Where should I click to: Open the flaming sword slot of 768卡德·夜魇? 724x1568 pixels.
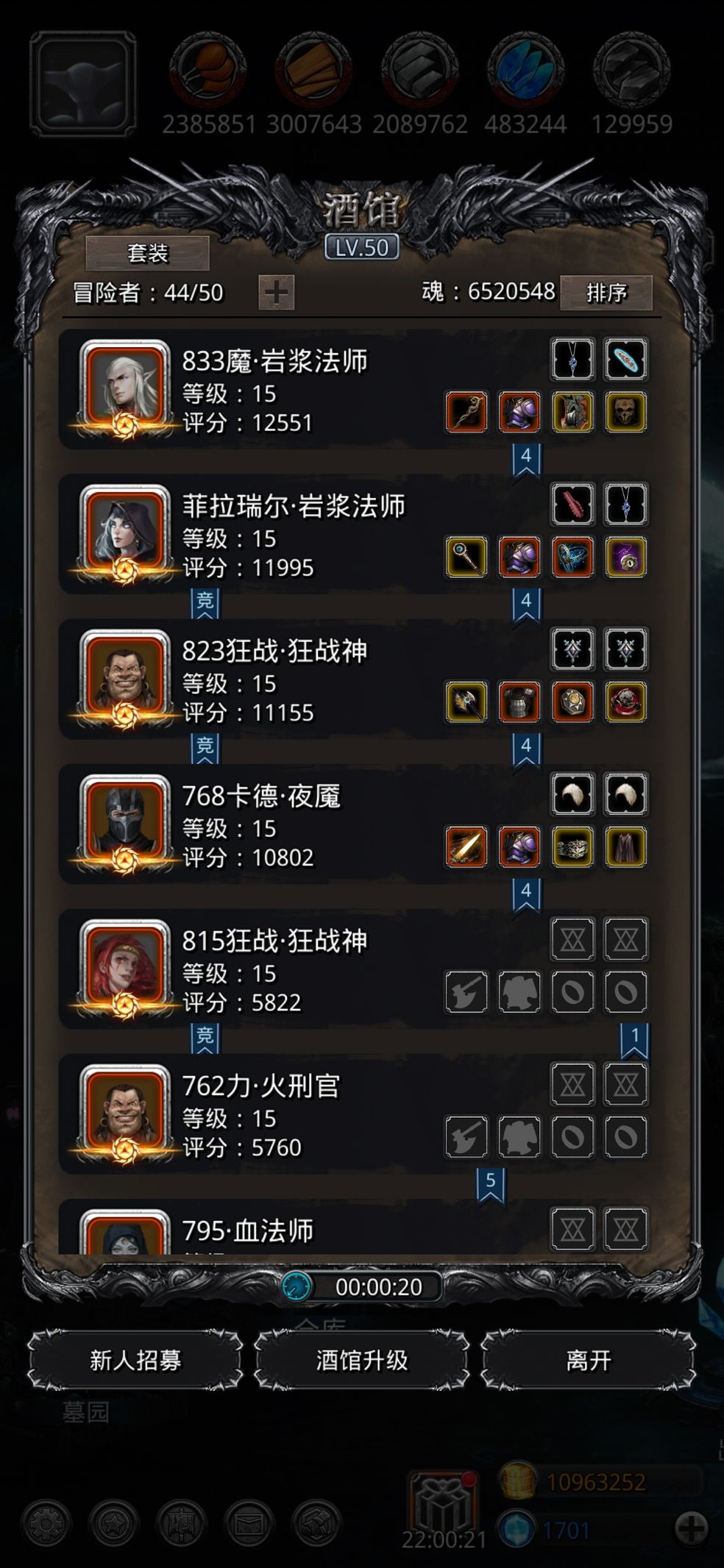pyautogui.click(x=466, y=847)
